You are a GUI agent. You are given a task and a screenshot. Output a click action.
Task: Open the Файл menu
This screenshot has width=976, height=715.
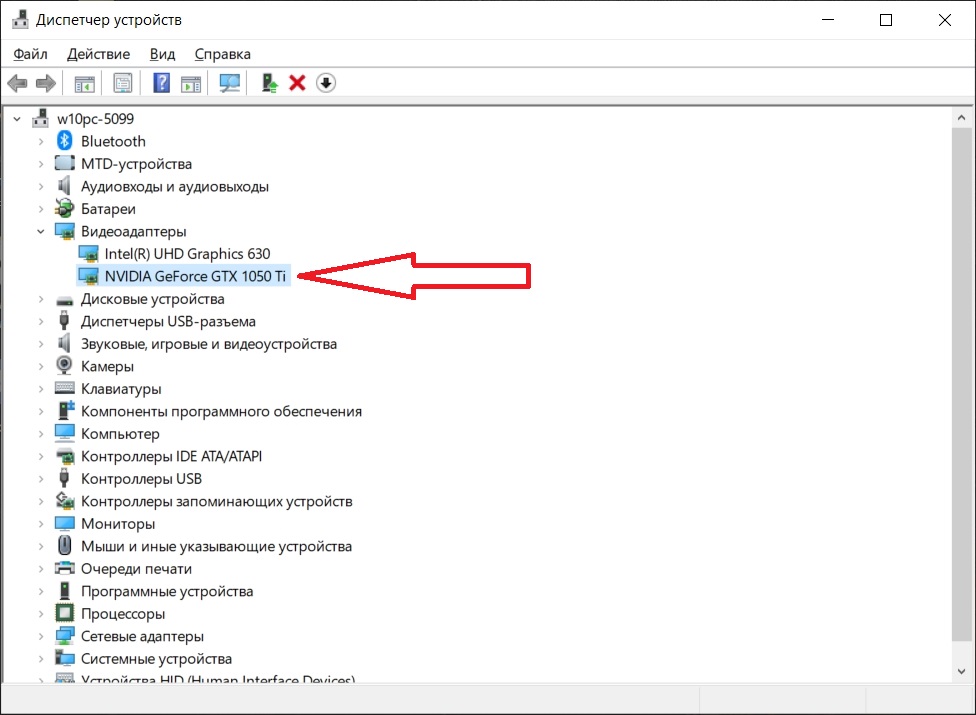31,54
